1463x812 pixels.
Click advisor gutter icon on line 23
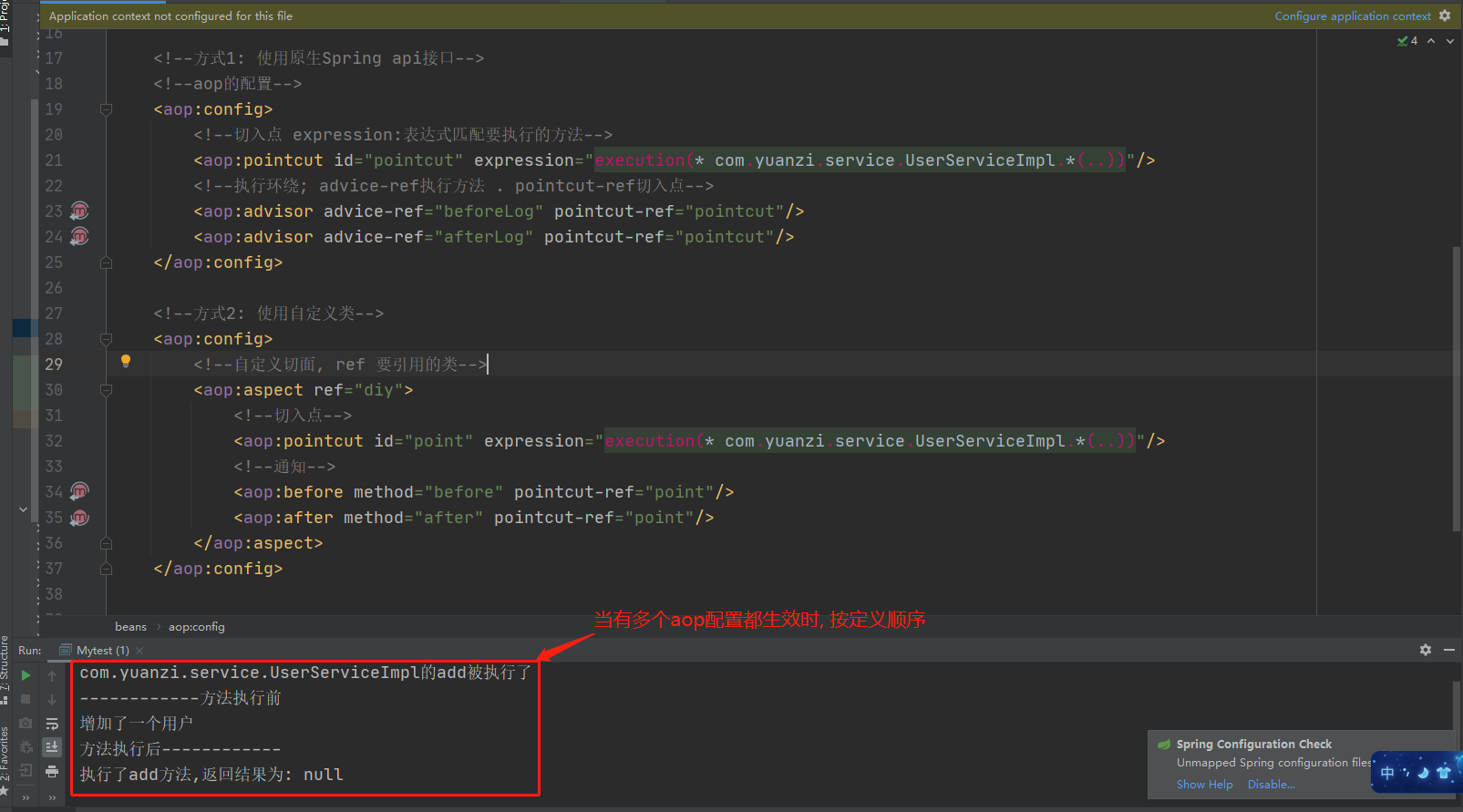80,211
